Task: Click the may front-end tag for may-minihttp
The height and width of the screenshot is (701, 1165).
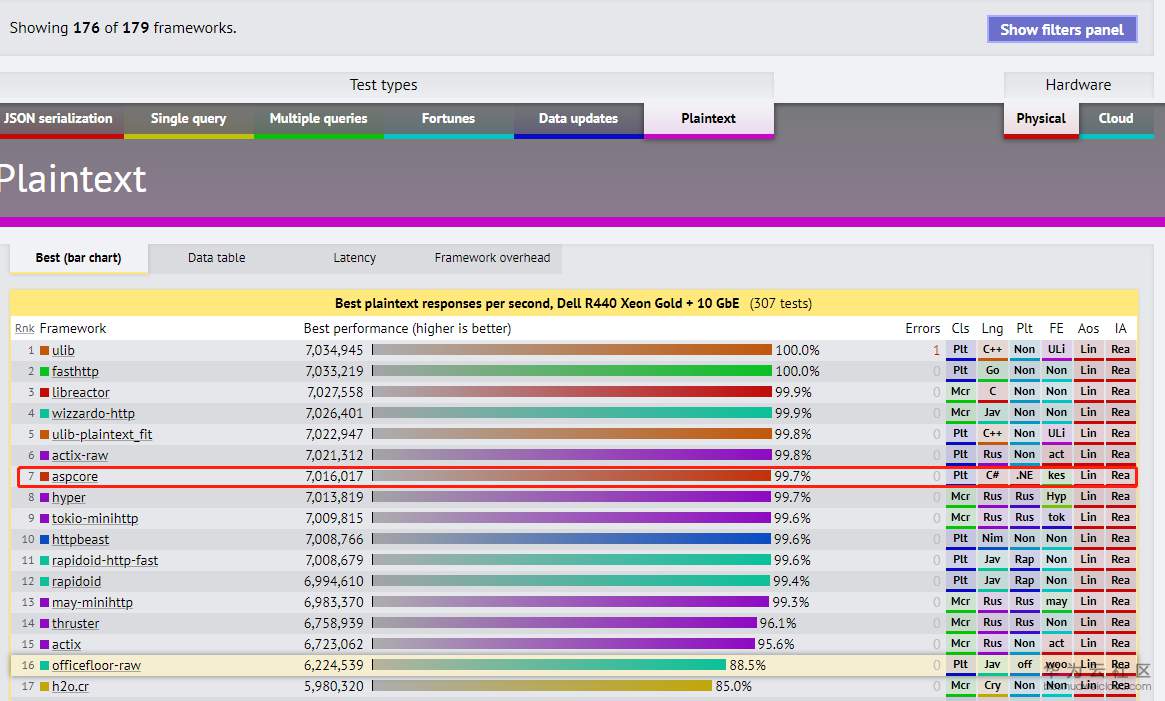Action: (x=1057, y=601)
